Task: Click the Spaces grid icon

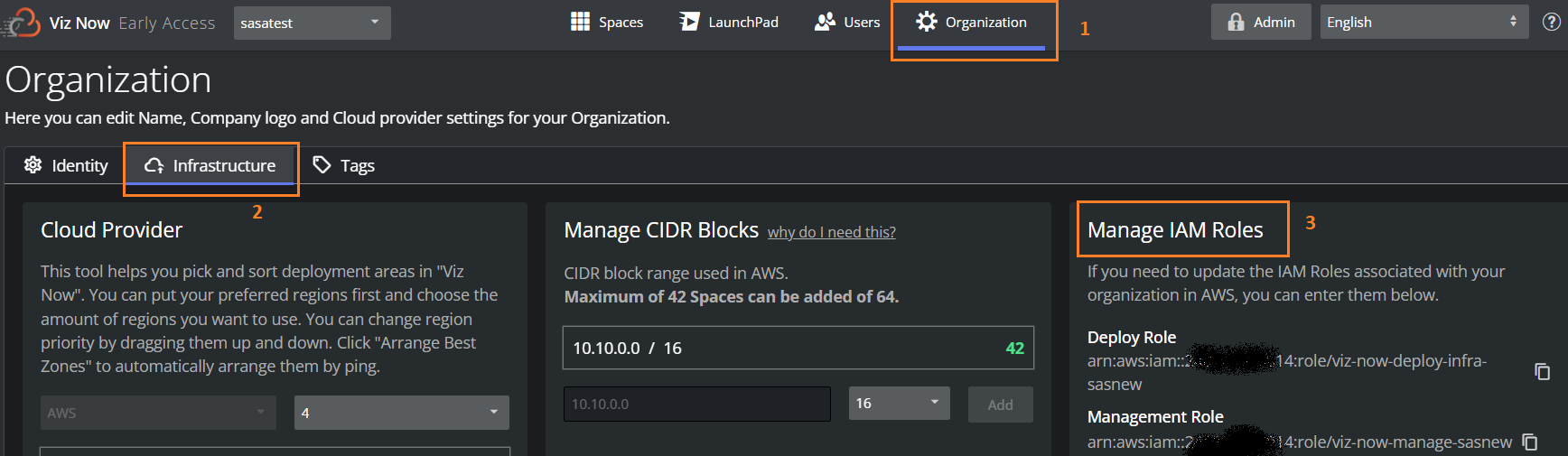Action: (x=580, y=22)
